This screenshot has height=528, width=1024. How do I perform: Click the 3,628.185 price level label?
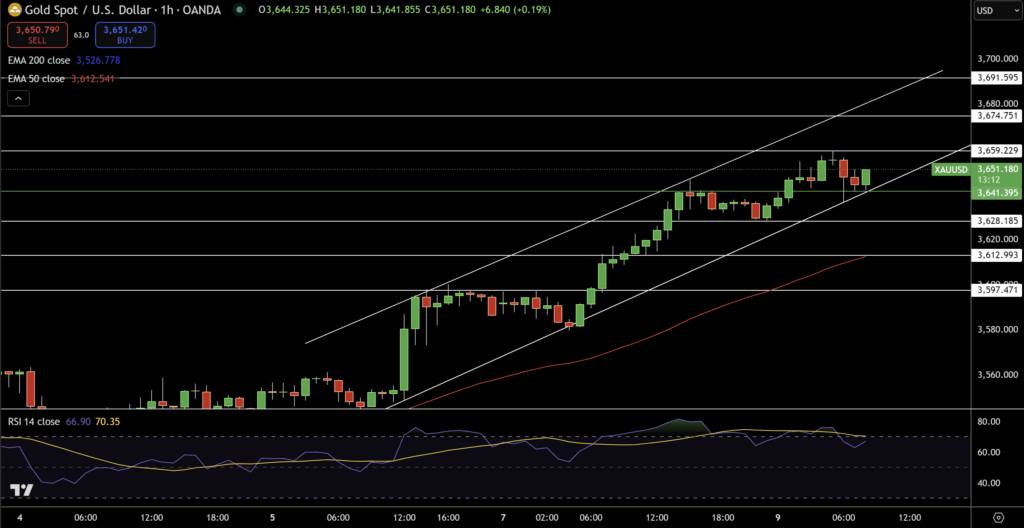997,220
